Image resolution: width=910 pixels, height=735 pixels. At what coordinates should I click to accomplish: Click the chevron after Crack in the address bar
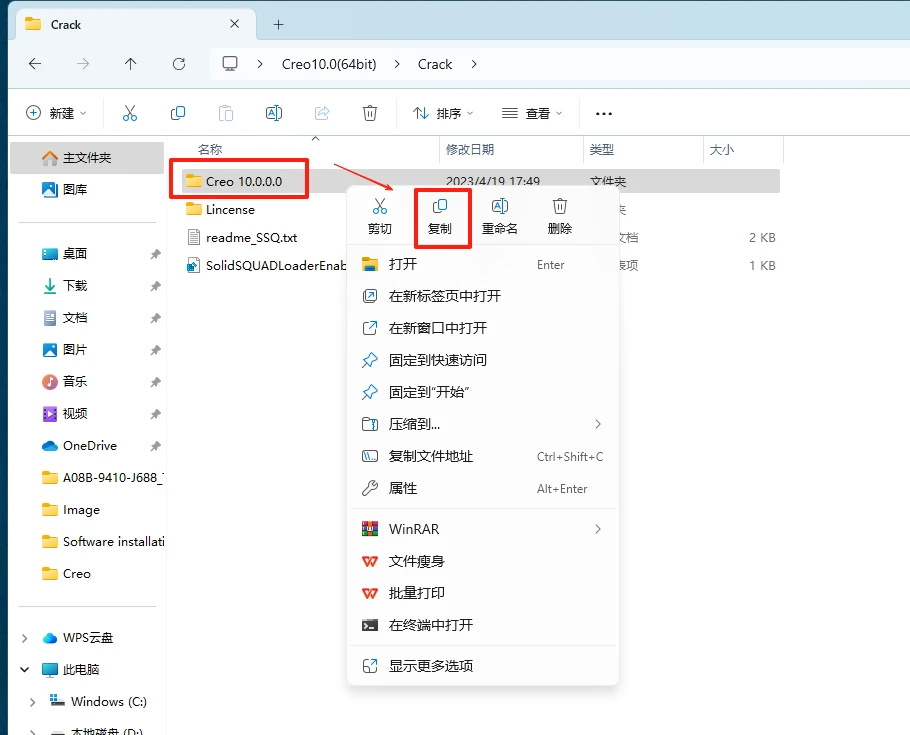pyautogui.click(x=474, y=64)
